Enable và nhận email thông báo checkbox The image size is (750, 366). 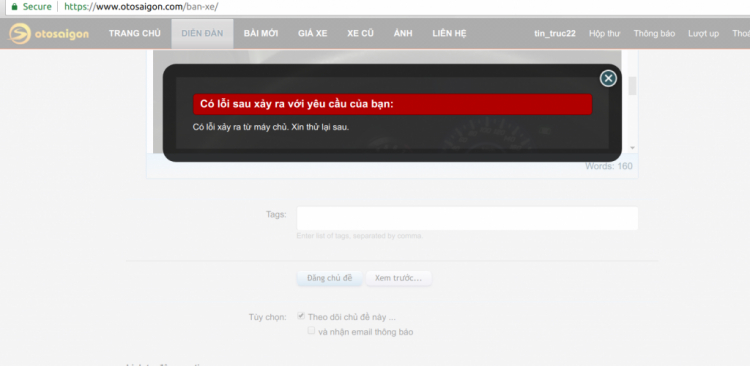[311, 331]
